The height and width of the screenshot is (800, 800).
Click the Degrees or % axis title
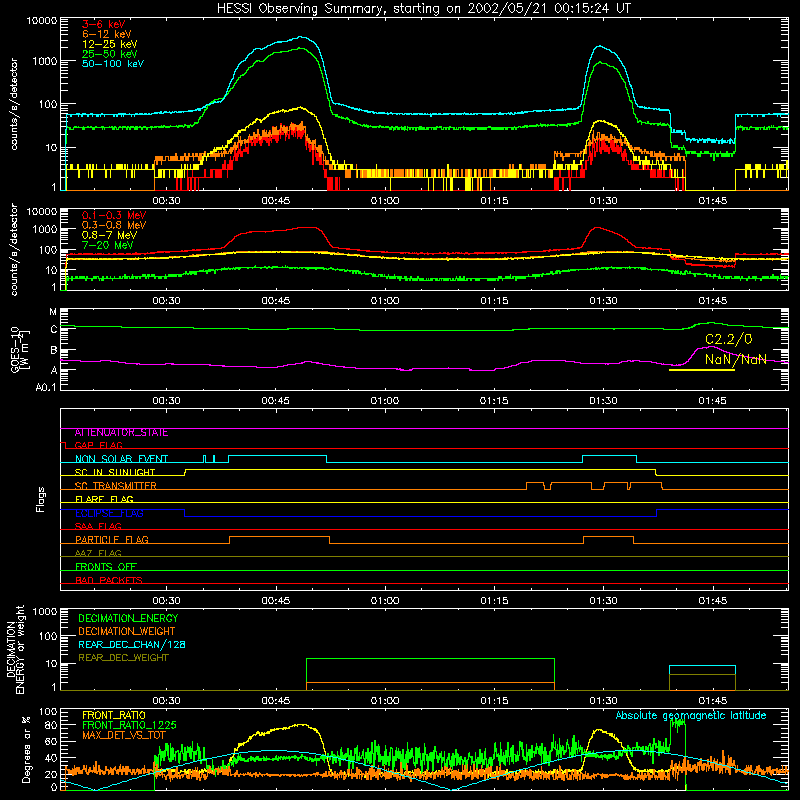pyautogui.click(x=26, y=750)
